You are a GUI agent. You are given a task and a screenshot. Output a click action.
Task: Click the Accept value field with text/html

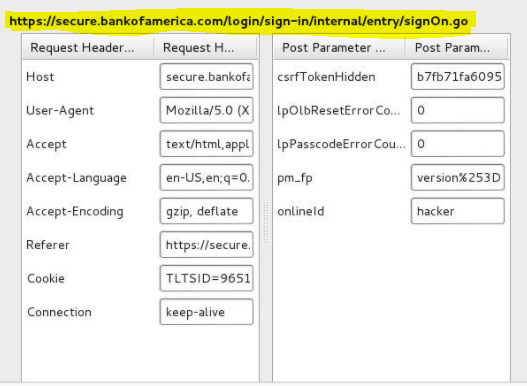(206, 144)
